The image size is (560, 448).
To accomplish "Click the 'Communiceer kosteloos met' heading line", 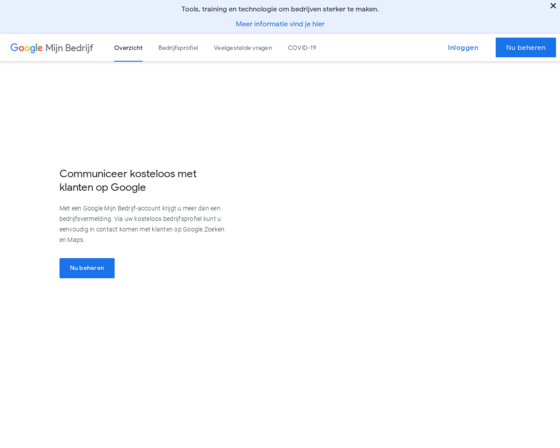I will click(128, 174).
